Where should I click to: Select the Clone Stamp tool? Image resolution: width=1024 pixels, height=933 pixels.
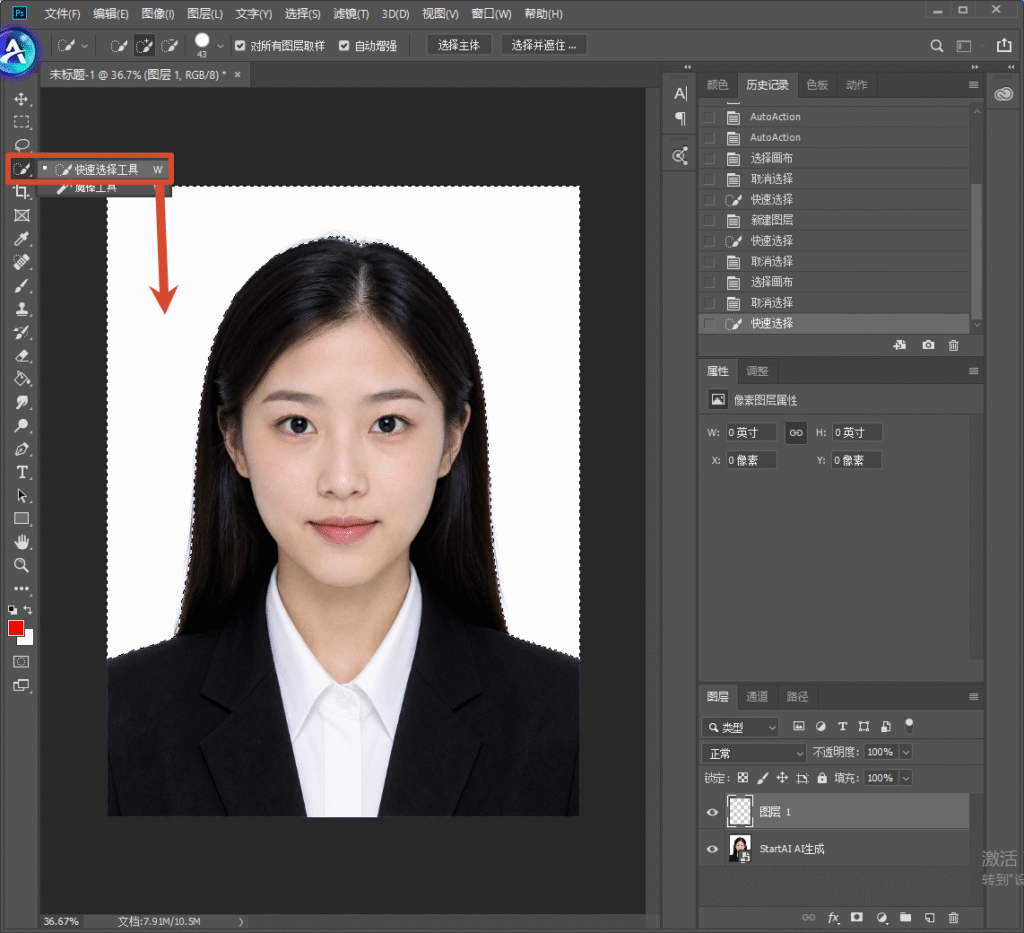(22, 309)
